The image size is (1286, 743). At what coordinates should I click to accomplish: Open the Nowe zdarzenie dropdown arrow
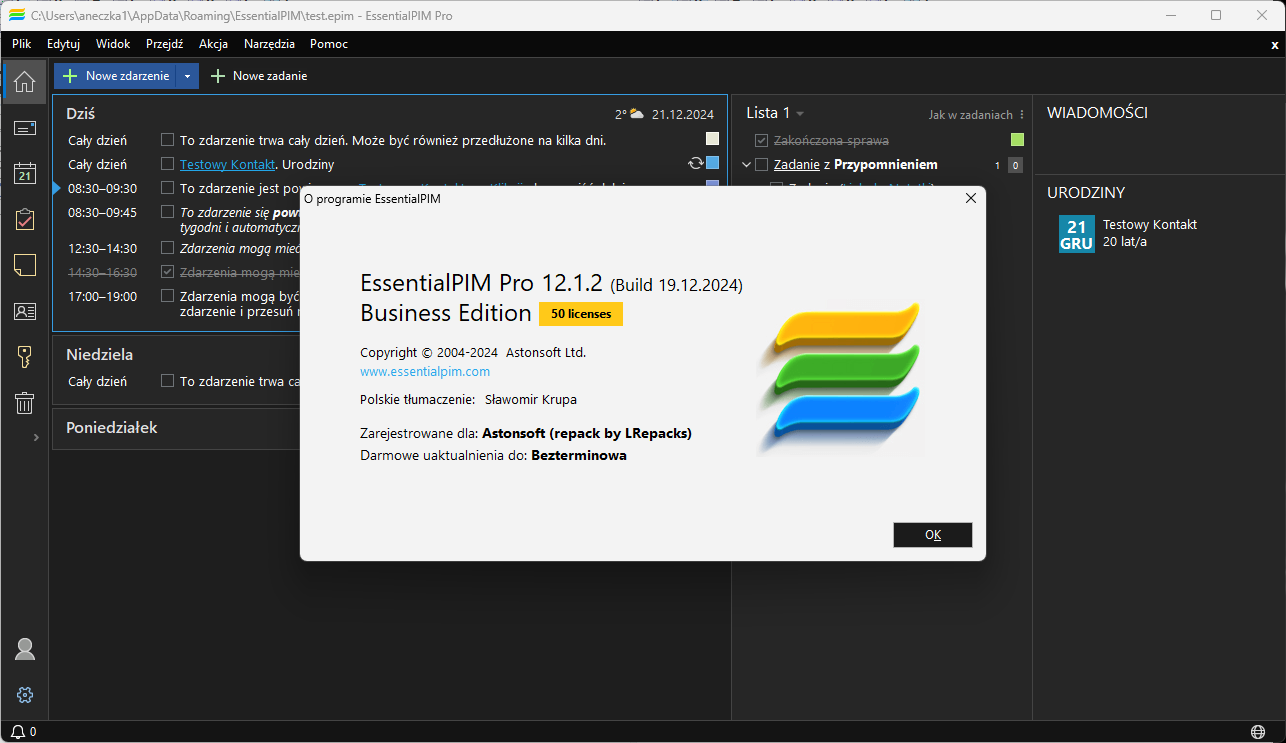187,76
